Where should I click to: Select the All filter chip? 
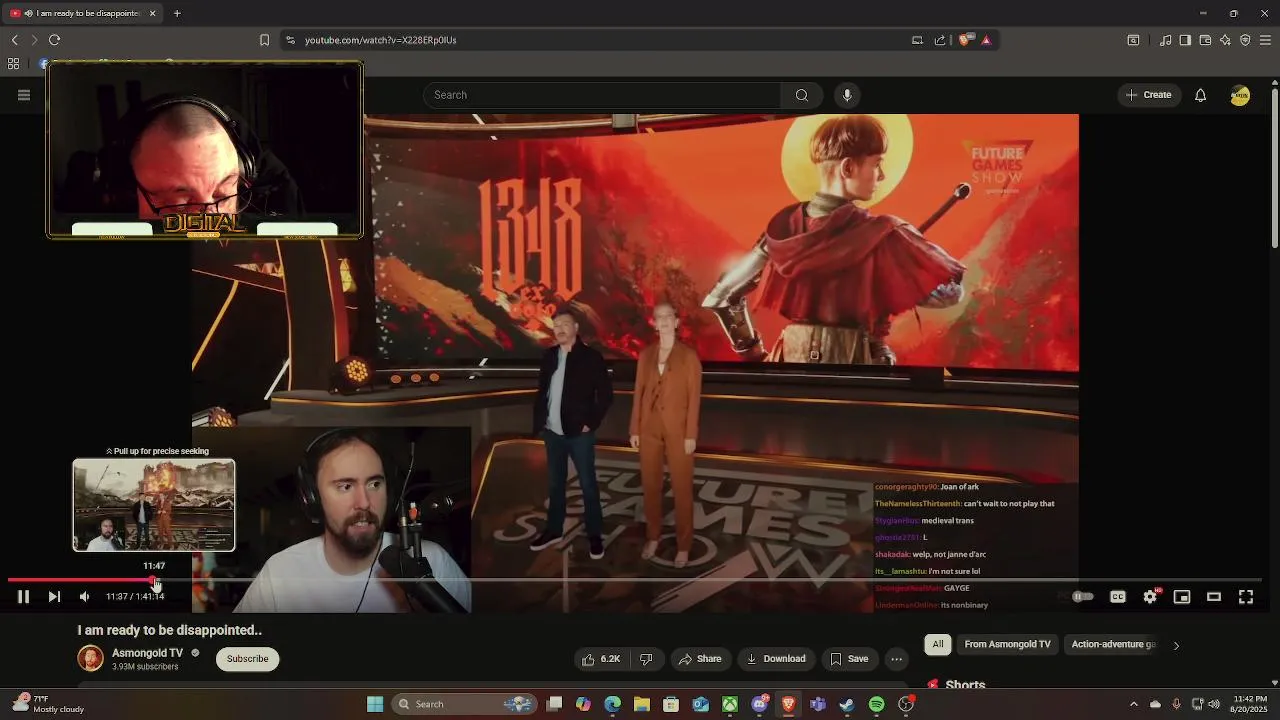pos(938,644)
